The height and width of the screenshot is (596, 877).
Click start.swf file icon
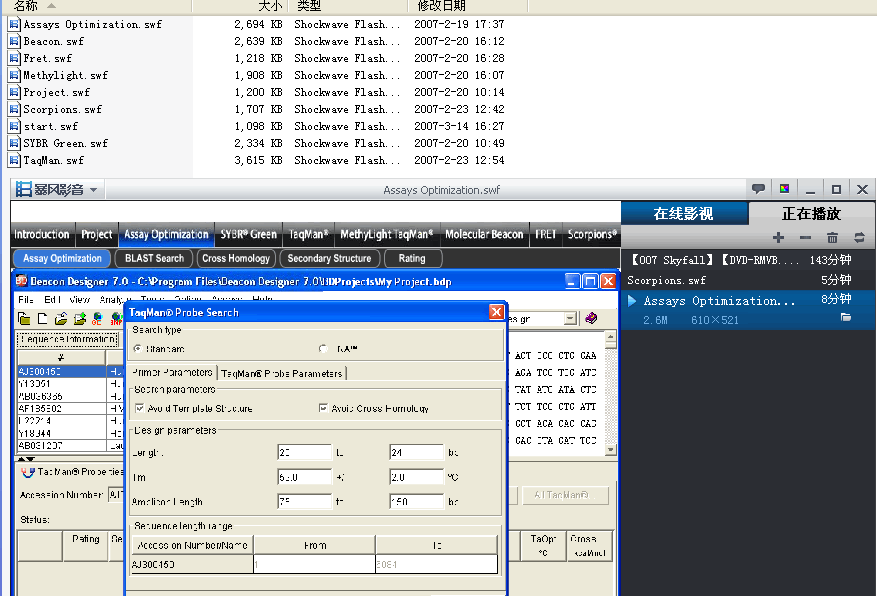[14, 126]
